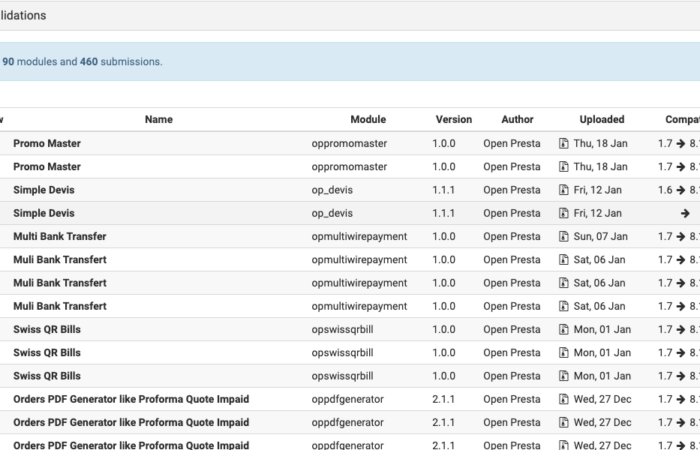Select version '1.1.1' in Simple Devis 1.6 row
This screenshot has height=450, width=700.
tap(444, 190)
